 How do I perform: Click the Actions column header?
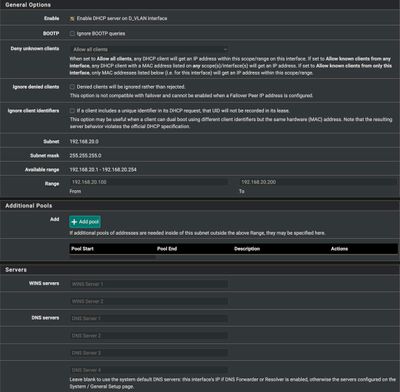339,249
